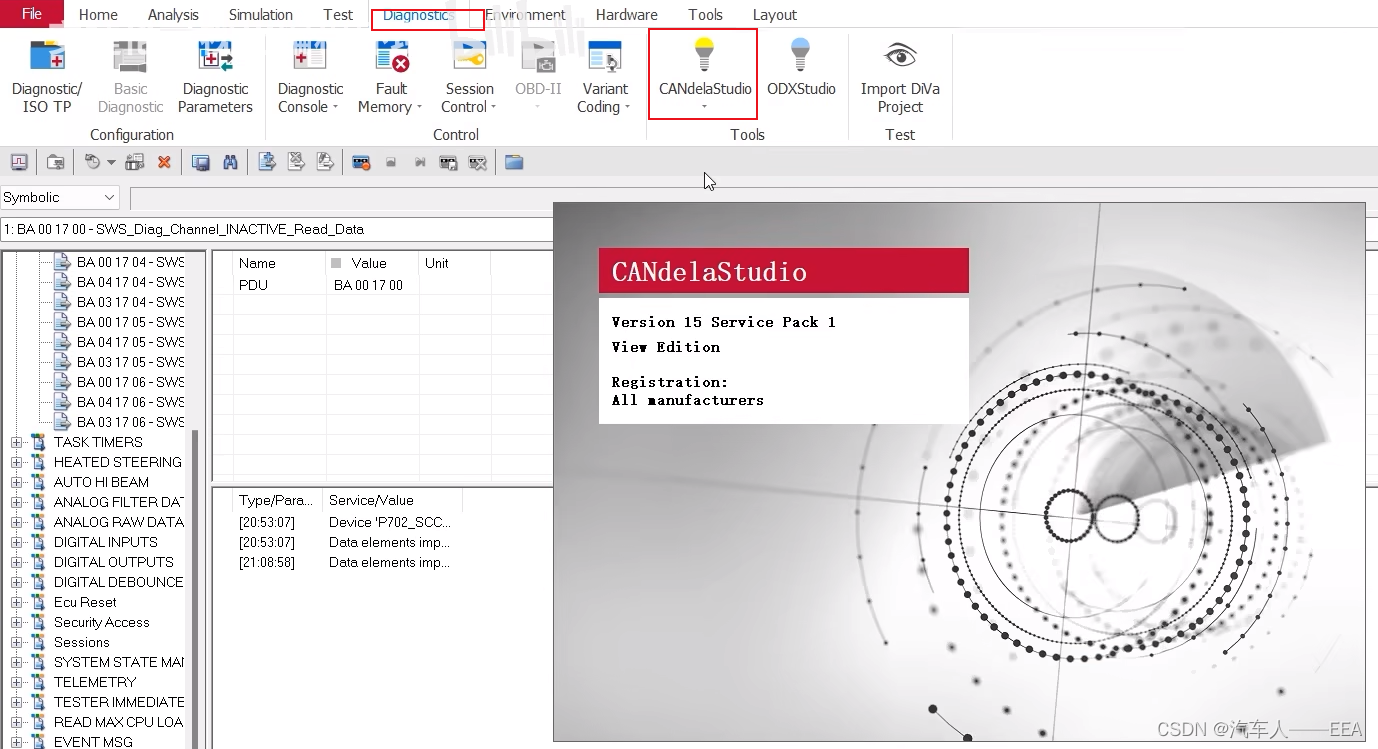Expand TELEMETRY tree node
The width and height of the screenshot is (1378, 749).
coord(16,682)
